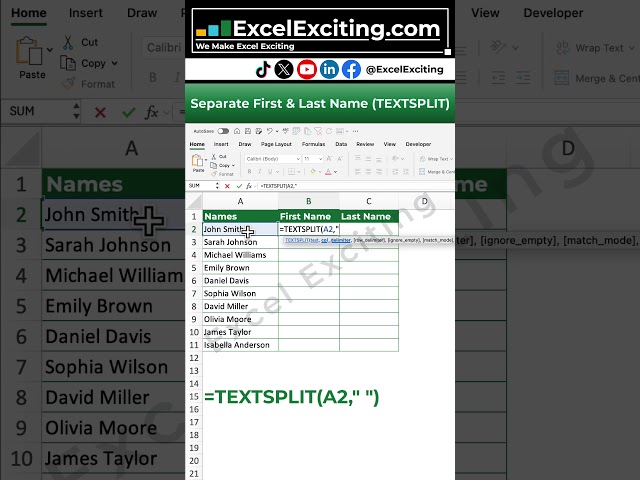The image size is (640, 480).
Task: Click the ExcelExciting.com banner link
Action: (320, 31)
